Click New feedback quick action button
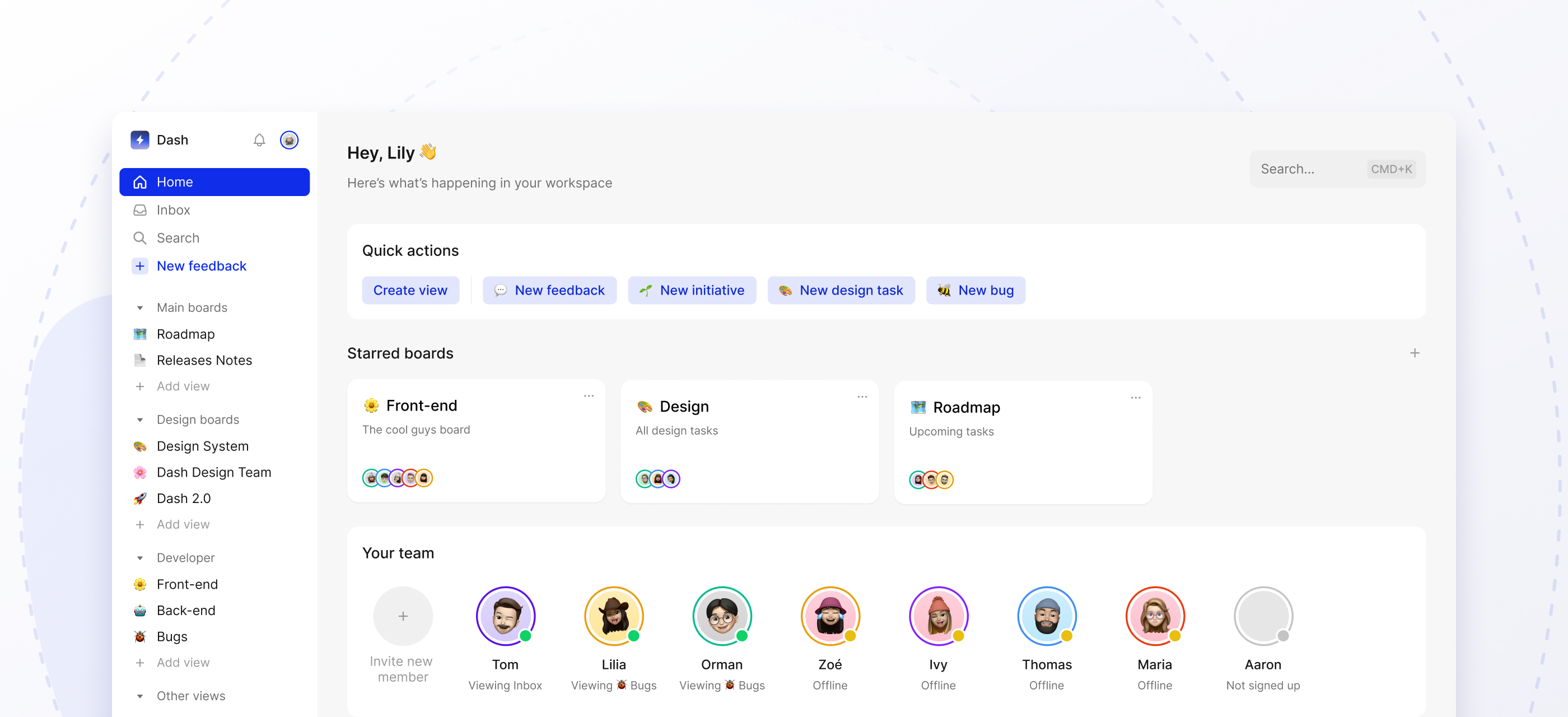The height and width of the screenshot is (717, 1568). coord(550,290)
